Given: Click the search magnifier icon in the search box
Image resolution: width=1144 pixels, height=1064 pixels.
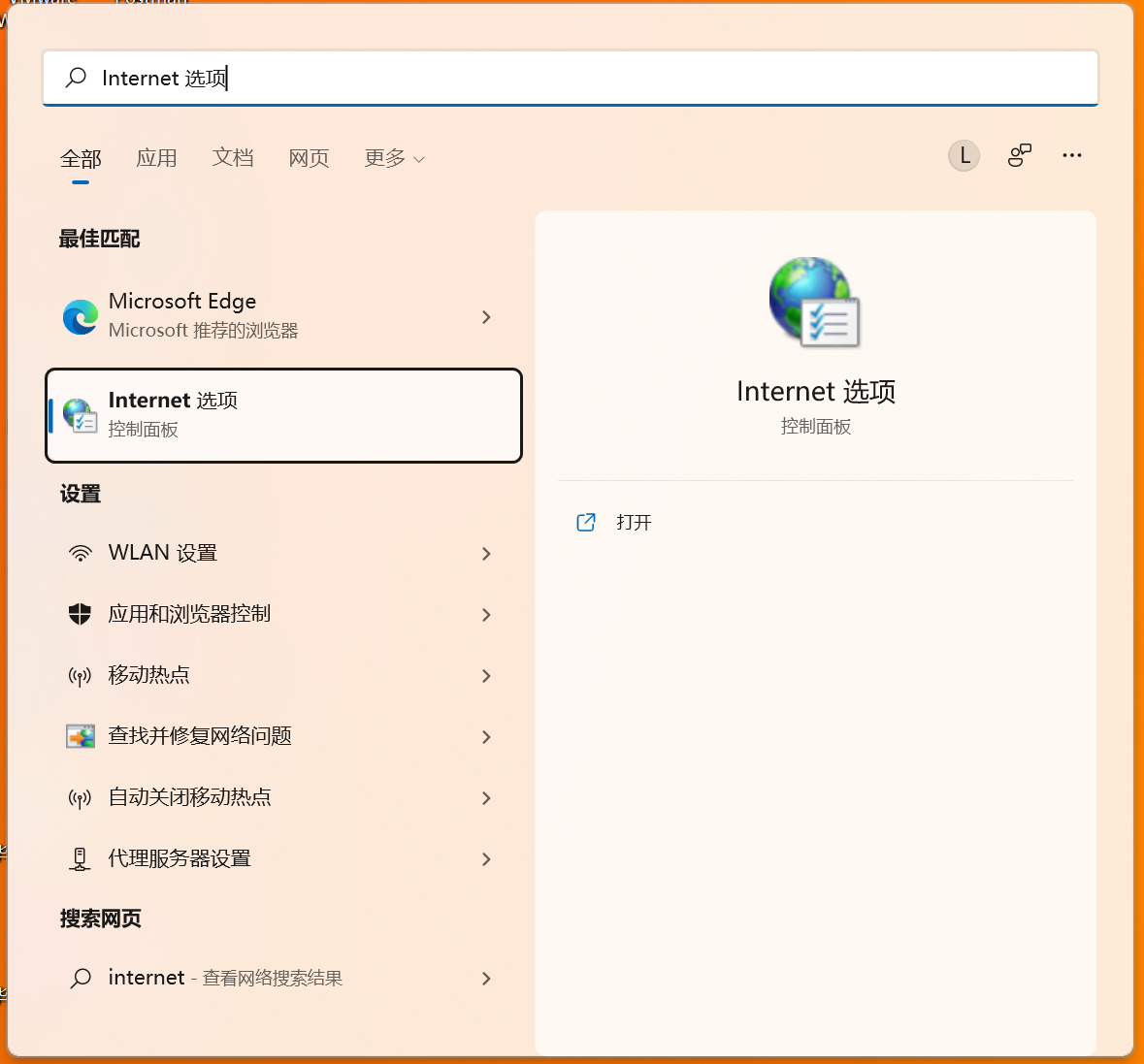Looking at the screenshot, I should pyautogui.click(x=75, y=78).
